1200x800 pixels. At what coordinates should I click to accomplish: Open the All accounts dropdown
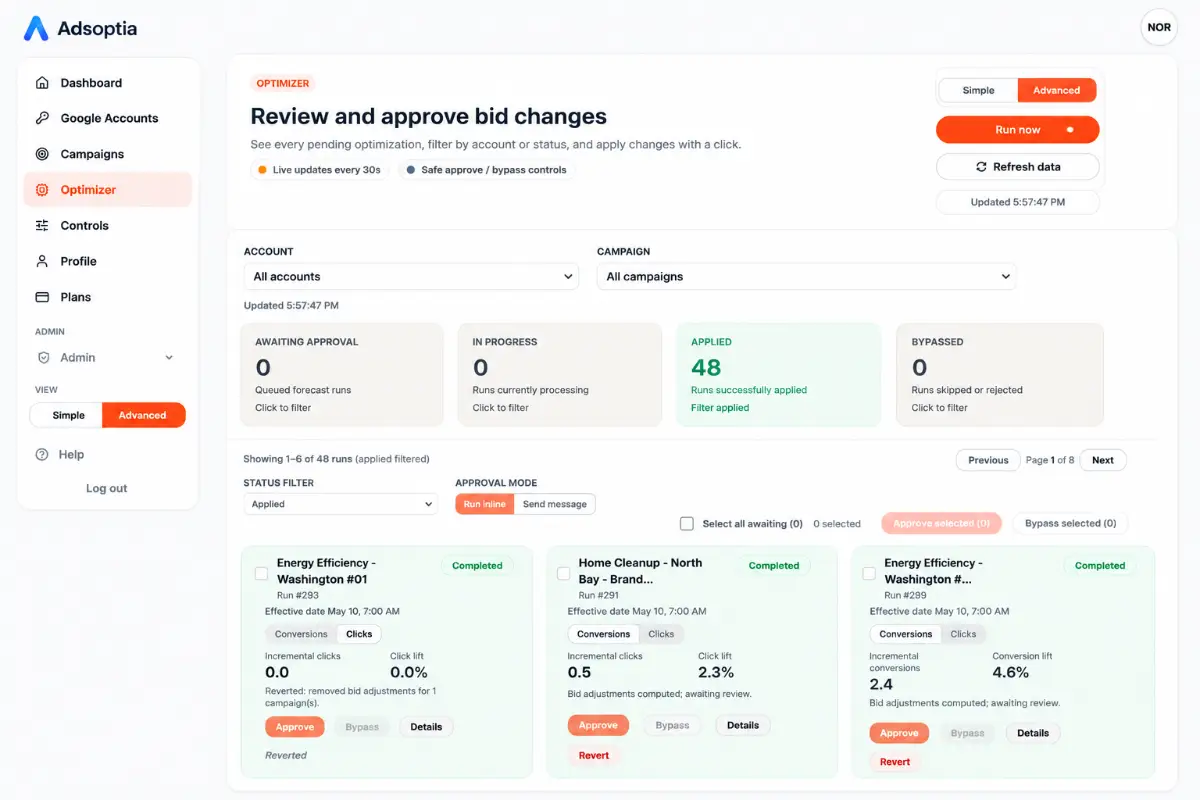pos(411,277)
